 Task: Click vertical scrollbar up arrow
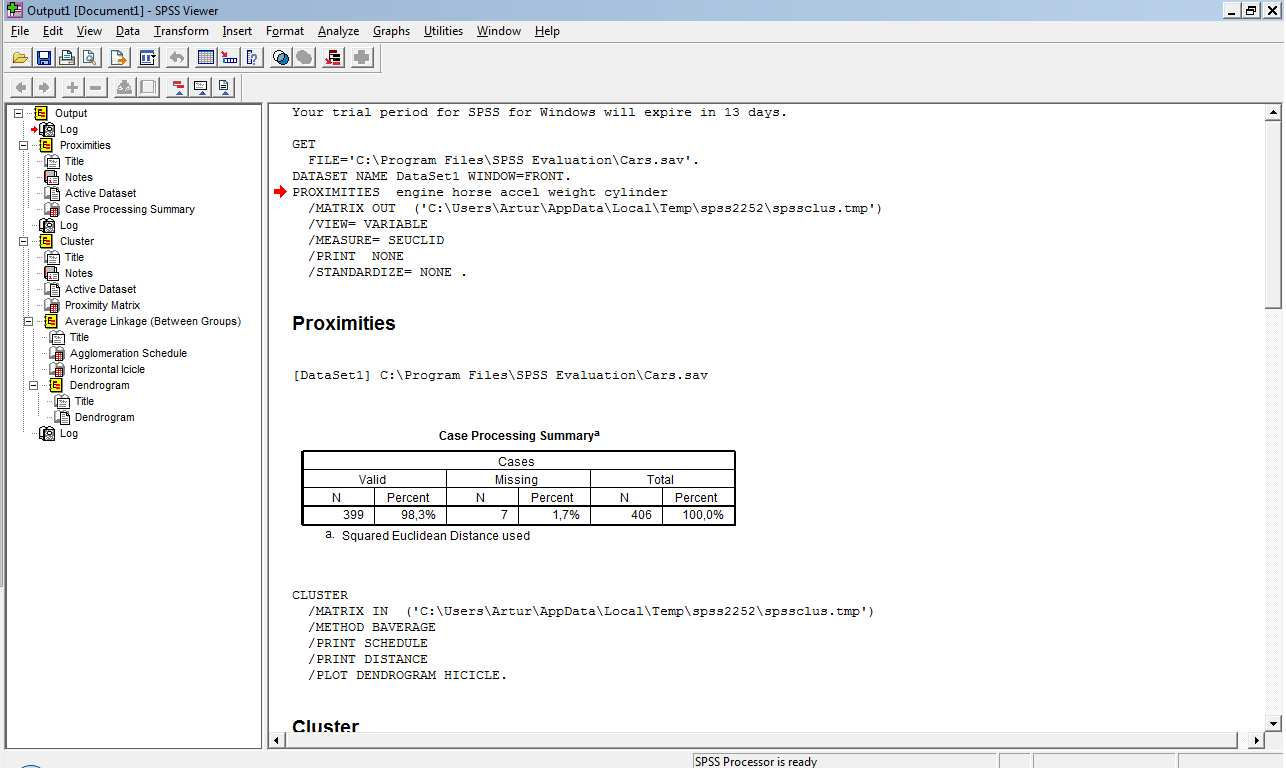click(x=1274, y=113)
